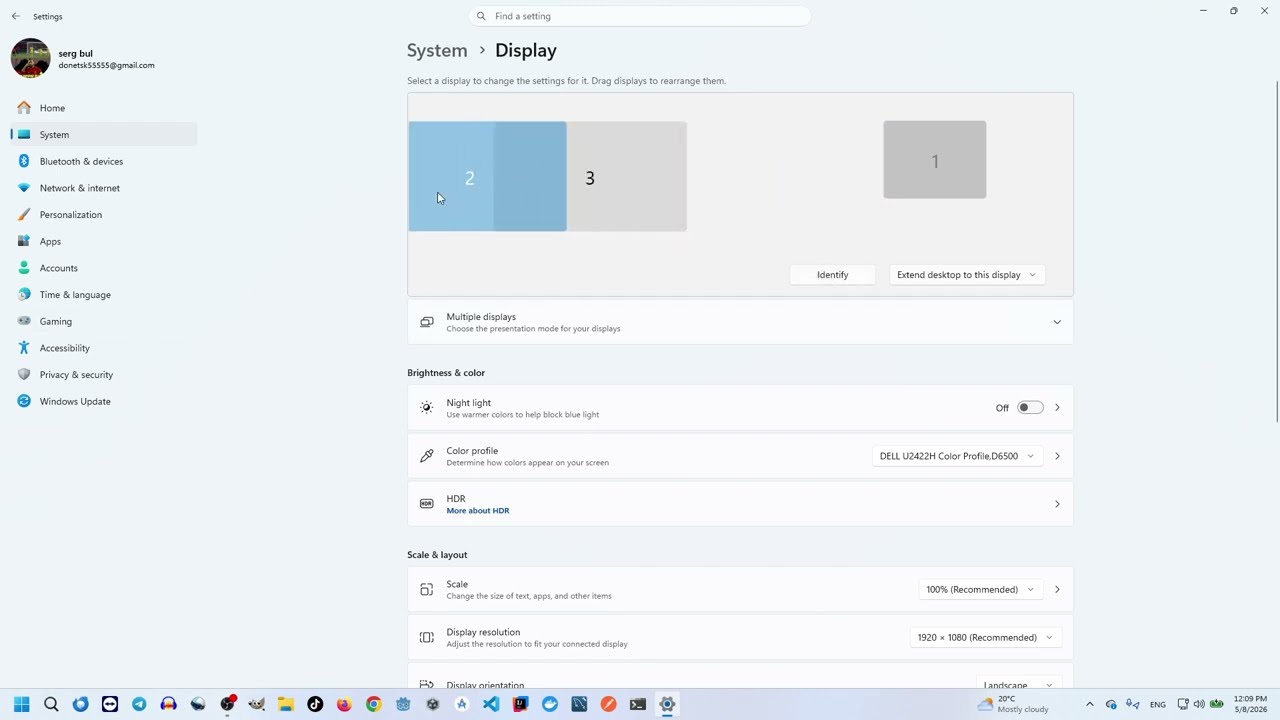Open Time & language settings

pyautogui.click(x=104, y=294)
